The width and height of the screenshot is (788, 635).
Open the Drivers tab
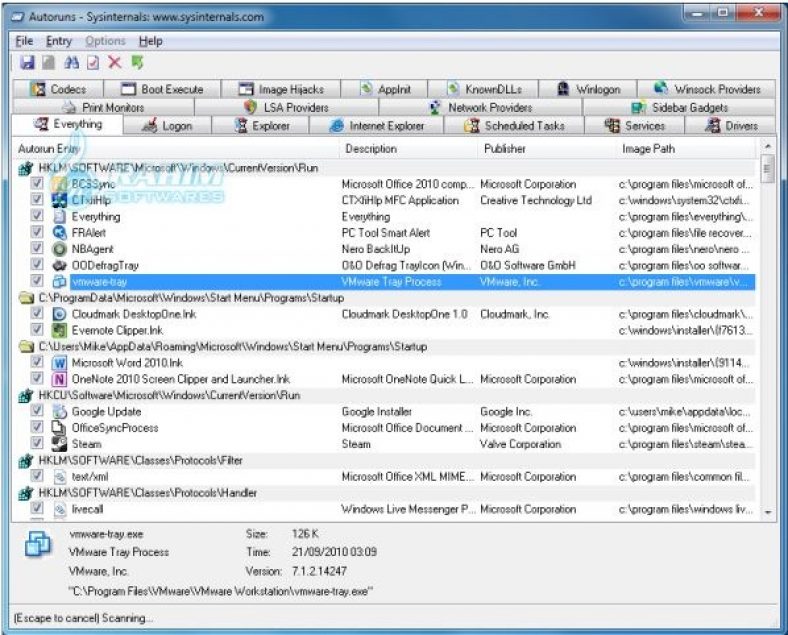(731, 126)
